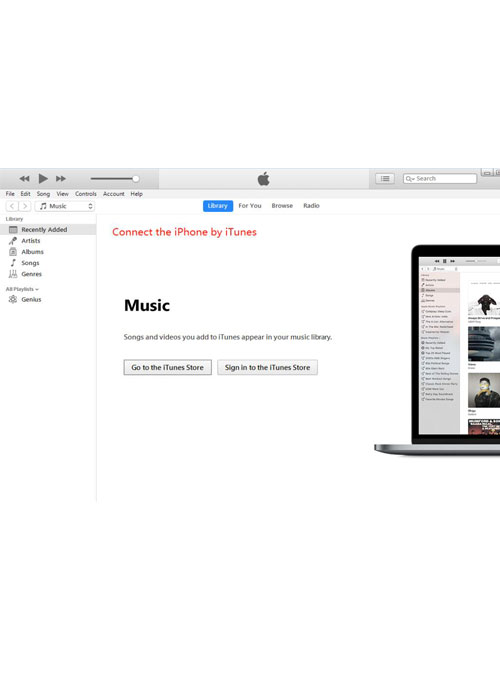500x700 pixels.
Task: Open the Account menu
Action: pyautogui.click(x=114, y=194)
